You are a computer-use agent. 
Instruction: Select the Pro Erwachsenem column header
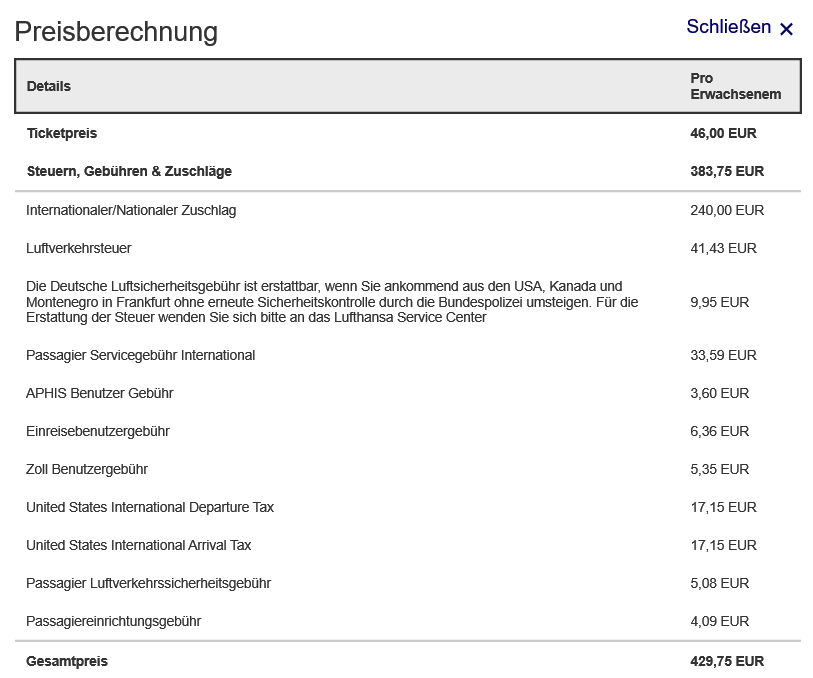click(x=735, y=86)
